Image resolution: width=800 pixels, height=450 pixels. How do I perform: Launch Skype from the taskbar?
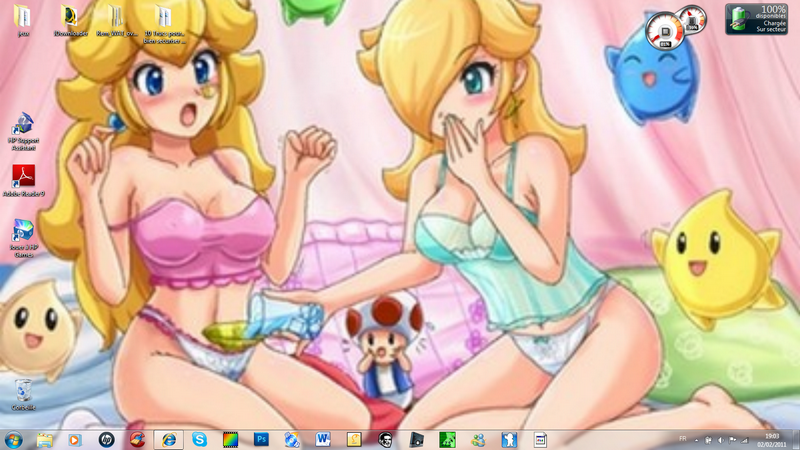pyautogui.click(x=199, y=439)
